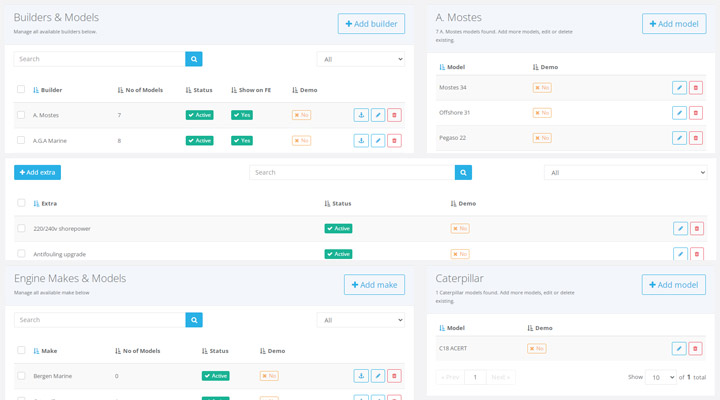Viewport: 720px width, 400px height.
Task: Run the builders search with magnifier button
Action: click(x=194, y=59)
